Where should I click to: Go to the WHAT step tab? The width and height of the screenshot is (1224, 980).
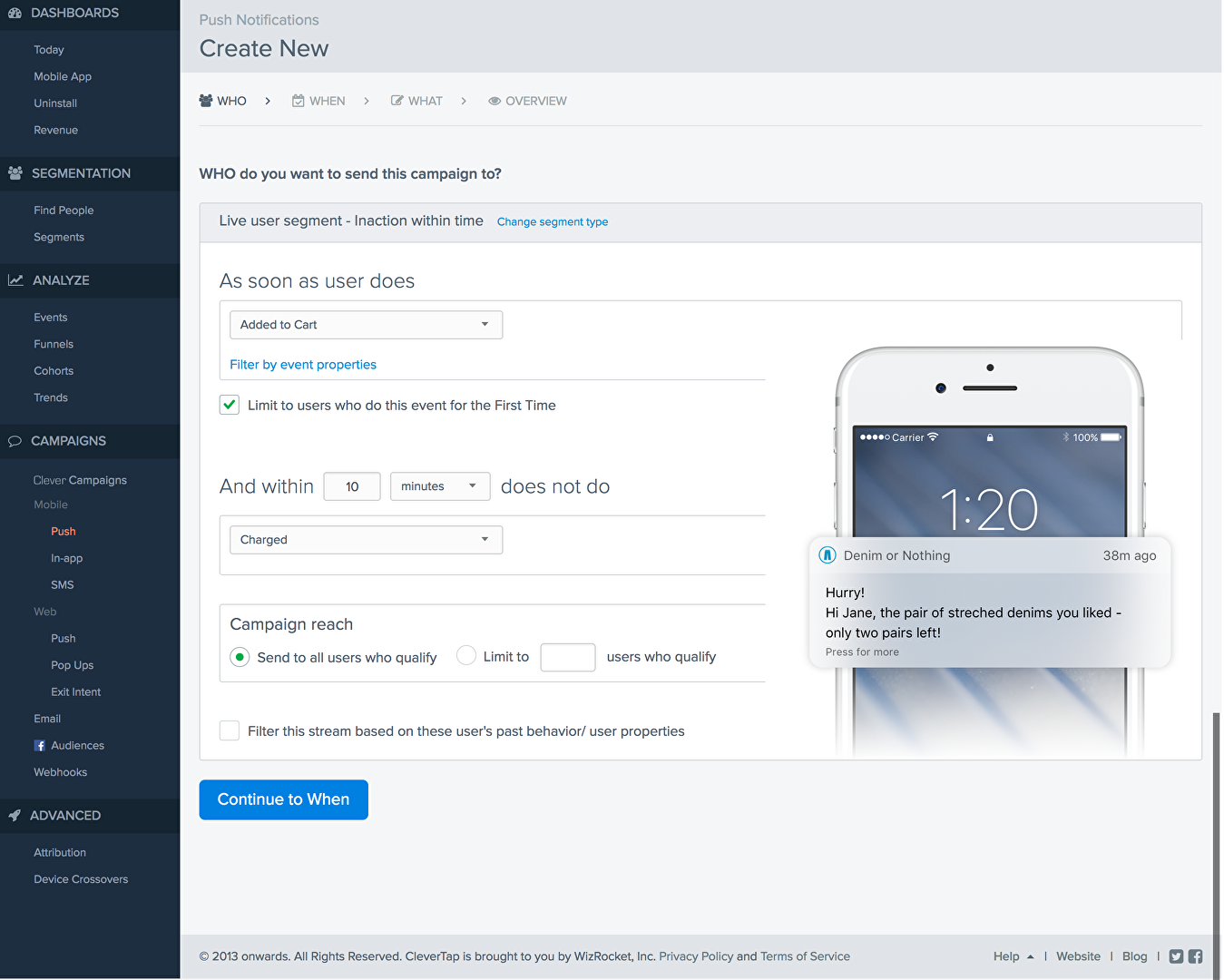pyautogui.click(x=416, y=101)
